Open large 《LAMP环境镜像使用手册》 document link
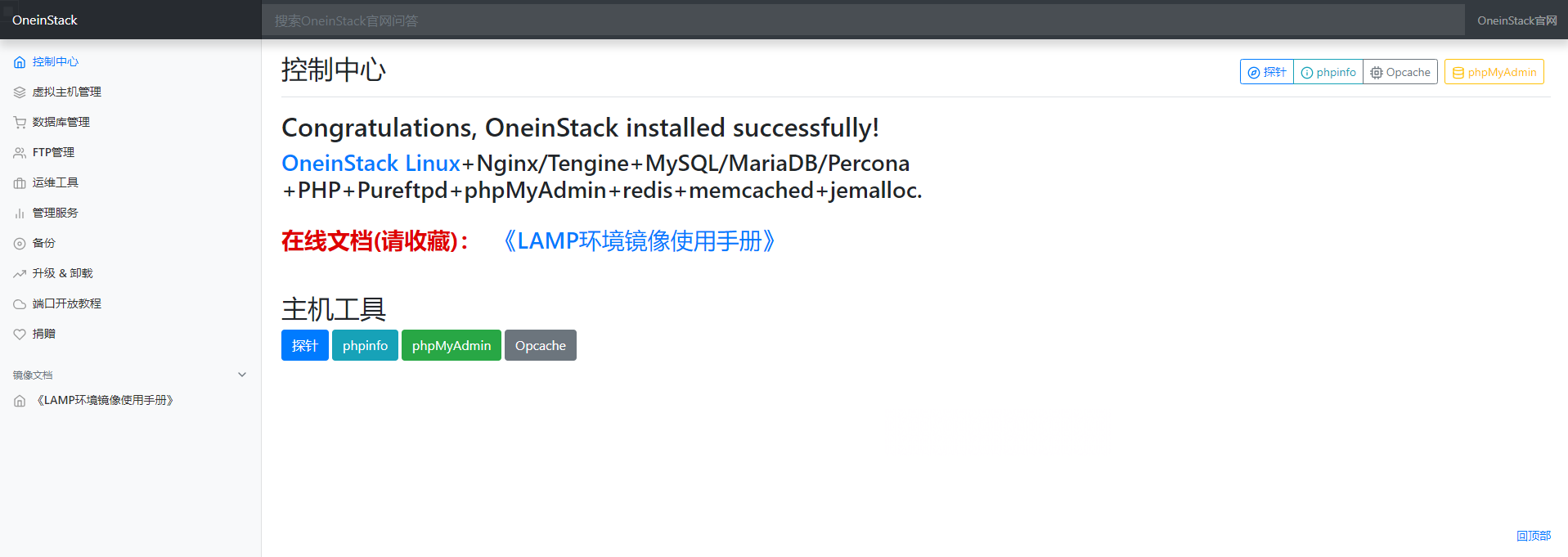1568x557 pixels. click(x=640, y=241)
